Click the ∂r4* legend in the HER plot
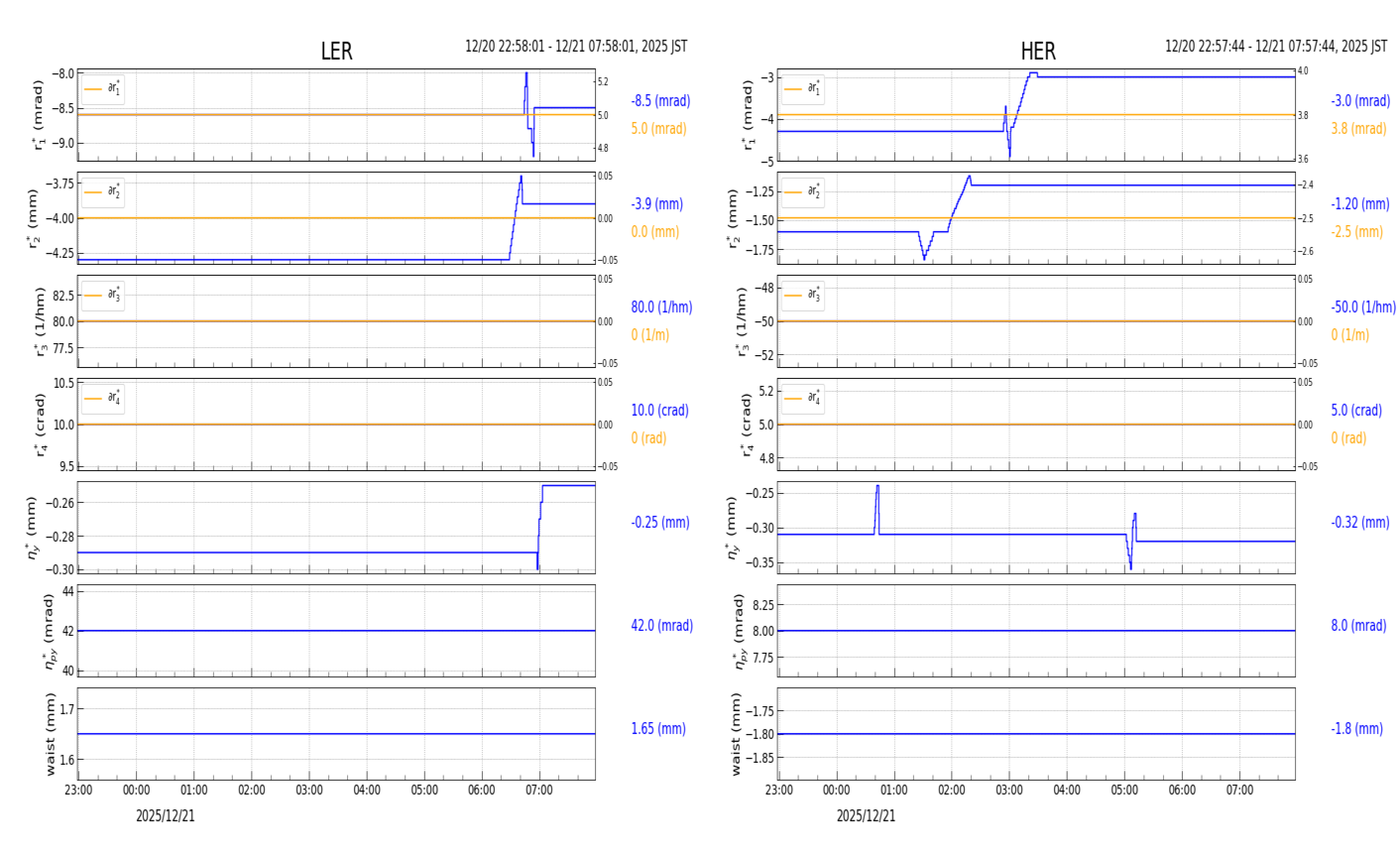 [x=803, y=399]
